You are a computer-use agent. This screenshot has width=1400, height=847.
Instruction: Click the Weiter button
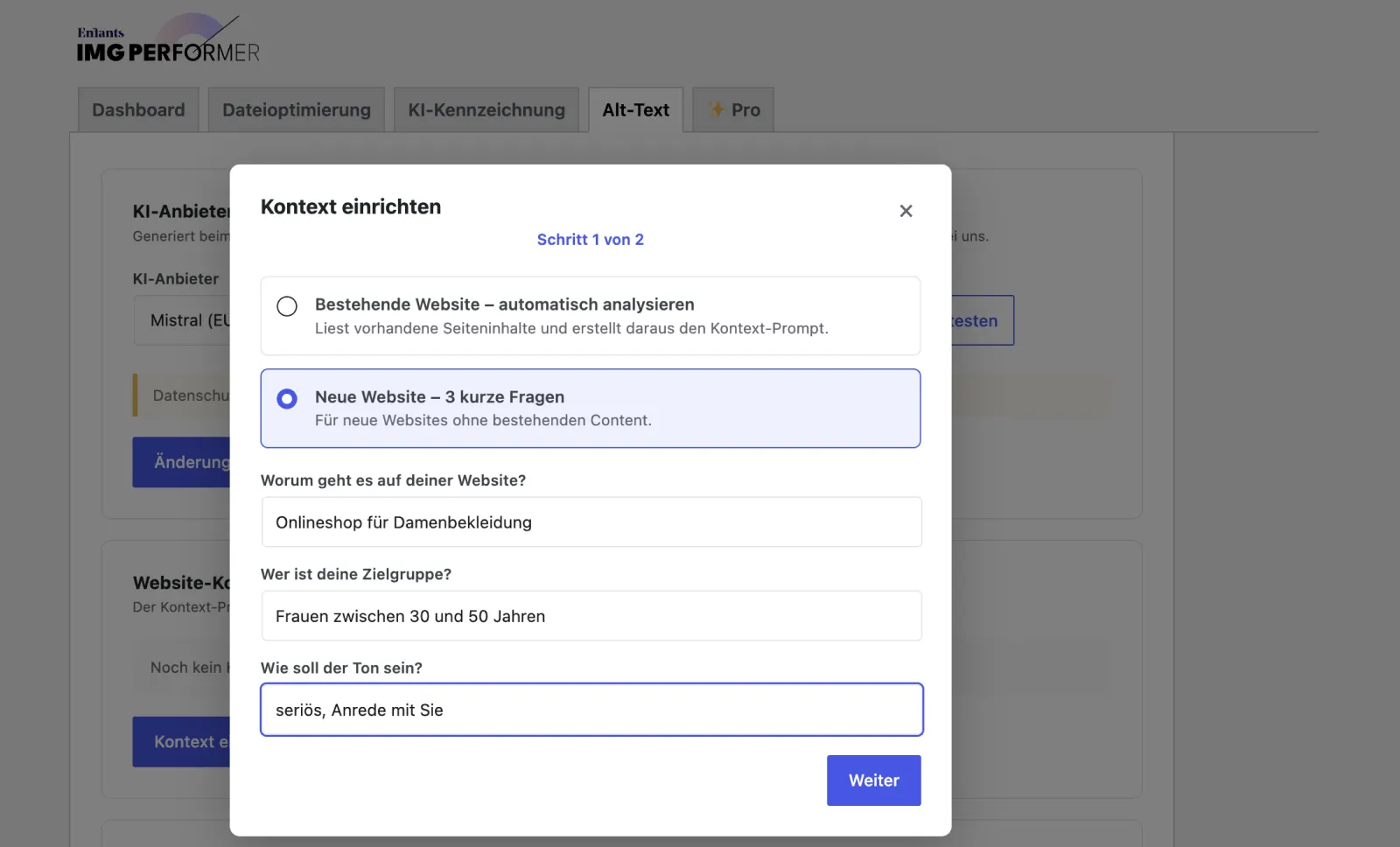click(874, 780)
